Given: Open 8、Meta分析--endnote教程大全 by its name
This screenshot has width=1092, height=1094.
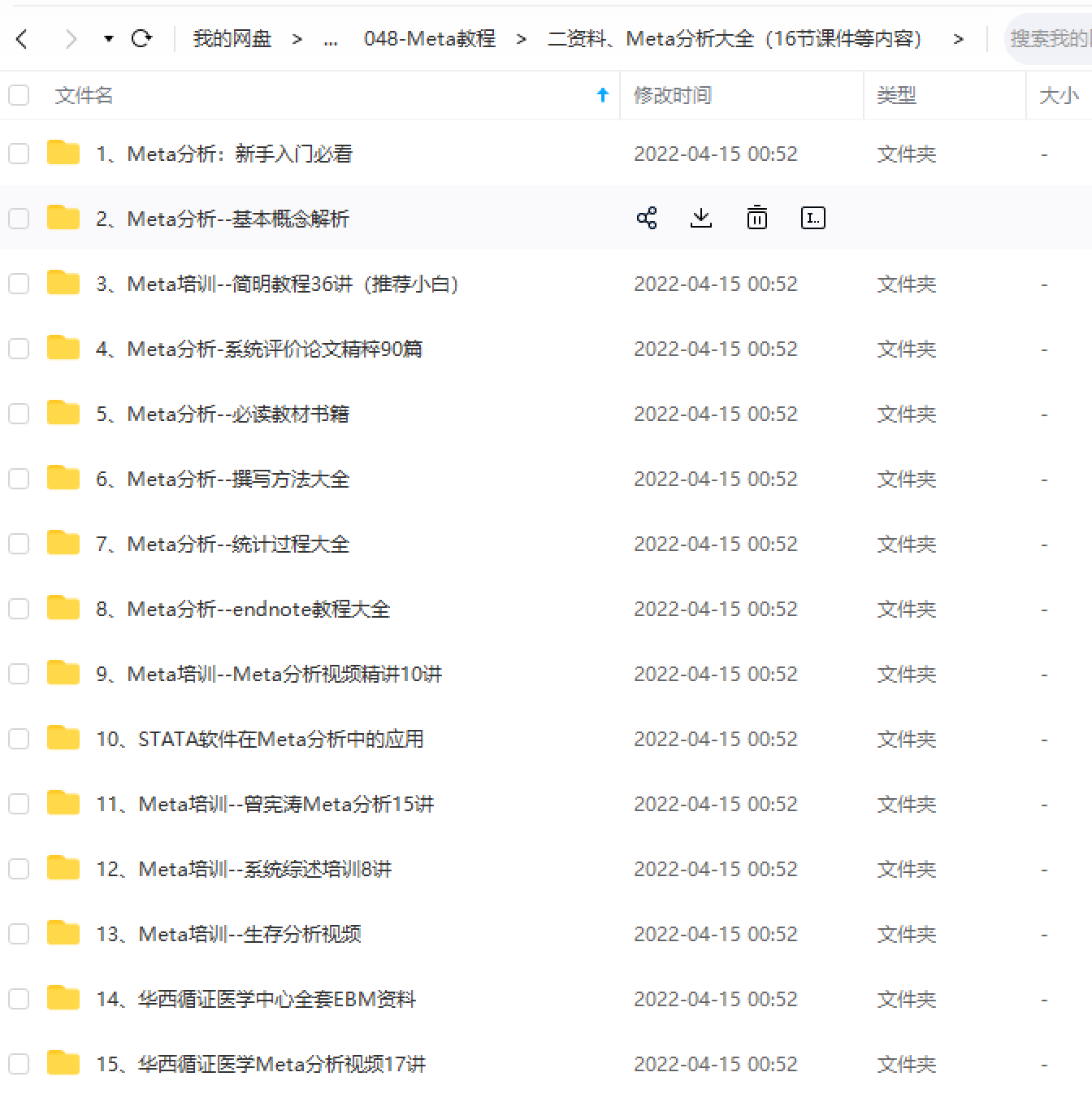Looking at the screenshot, I should click(x=243, y=609).
